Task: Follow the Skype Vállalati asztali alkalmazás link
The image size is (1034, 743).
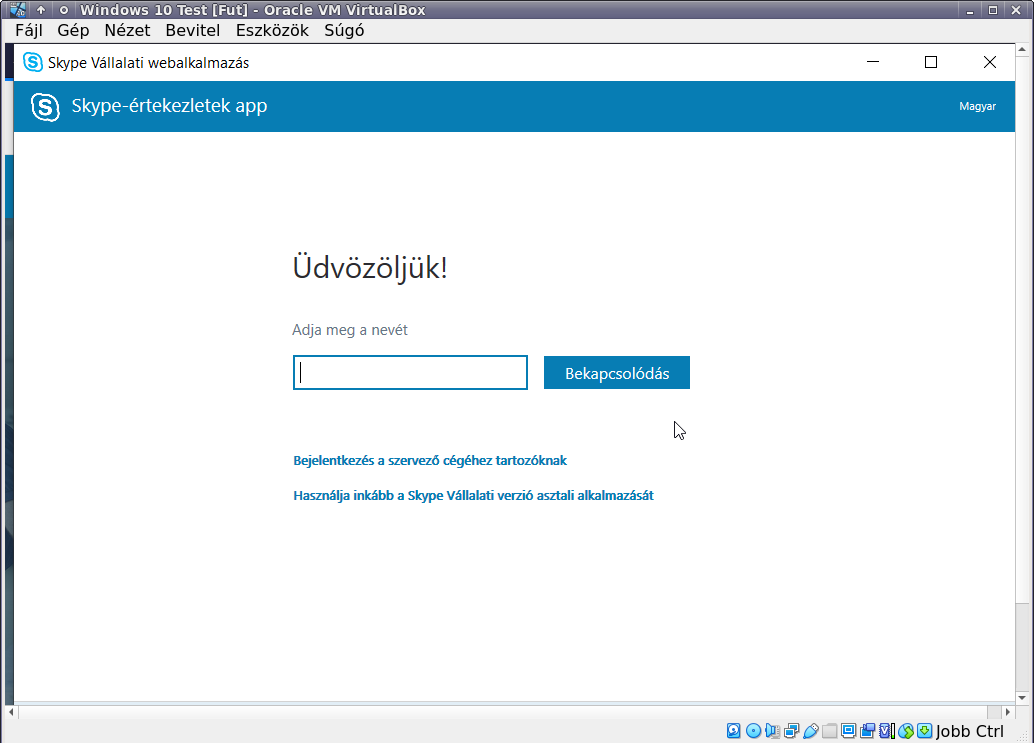Action: click(473, 495)
